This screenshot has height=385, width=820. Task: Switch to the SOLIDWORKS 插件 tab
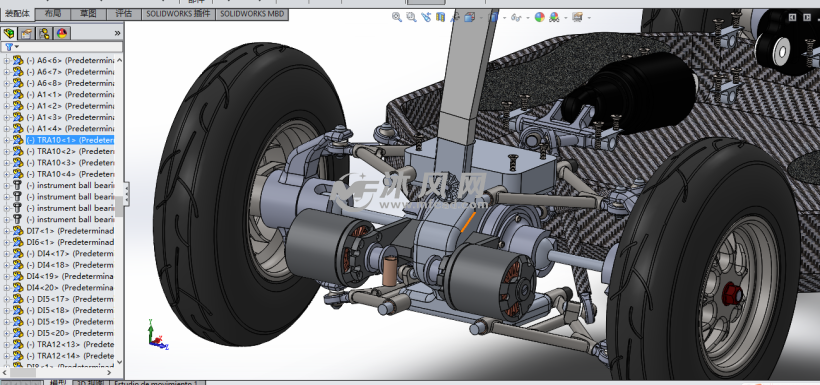[x=178, y=14]
